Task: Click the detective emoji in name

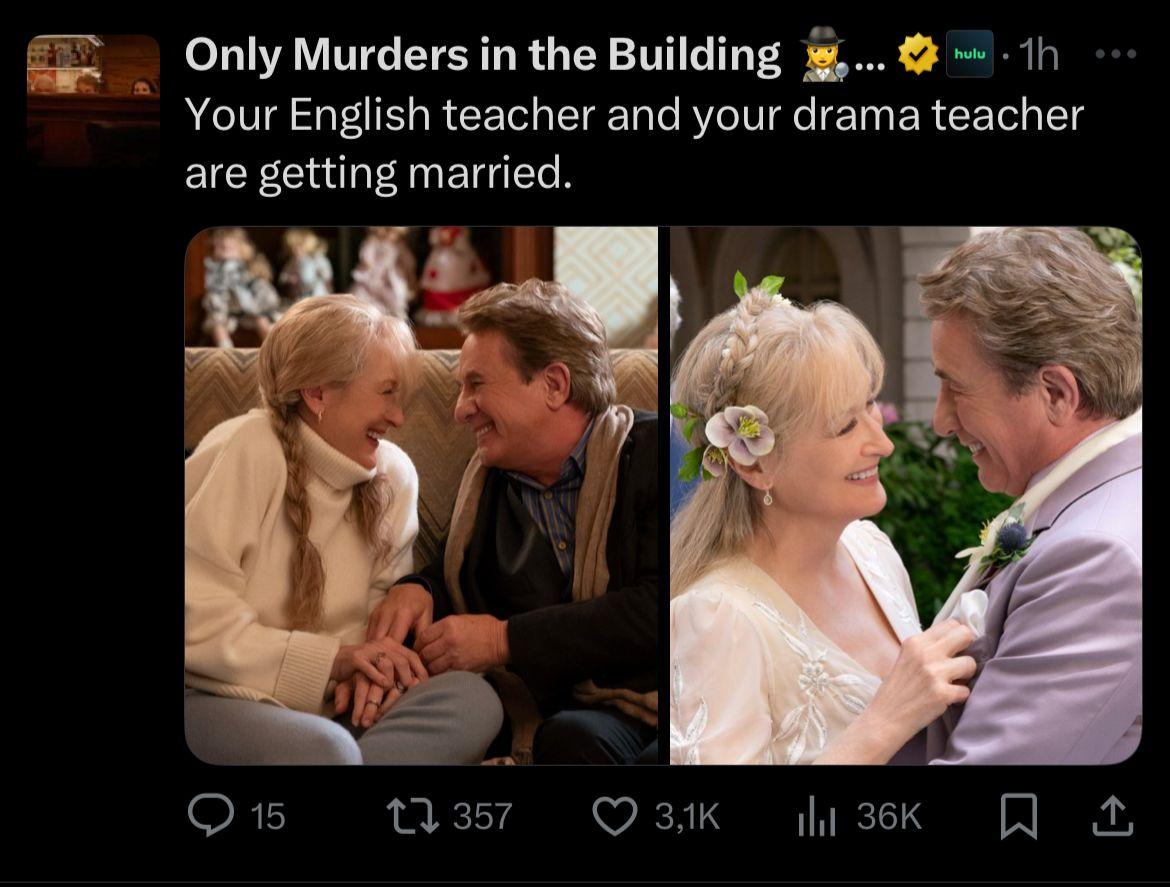Action: click(x=823, y=54)
